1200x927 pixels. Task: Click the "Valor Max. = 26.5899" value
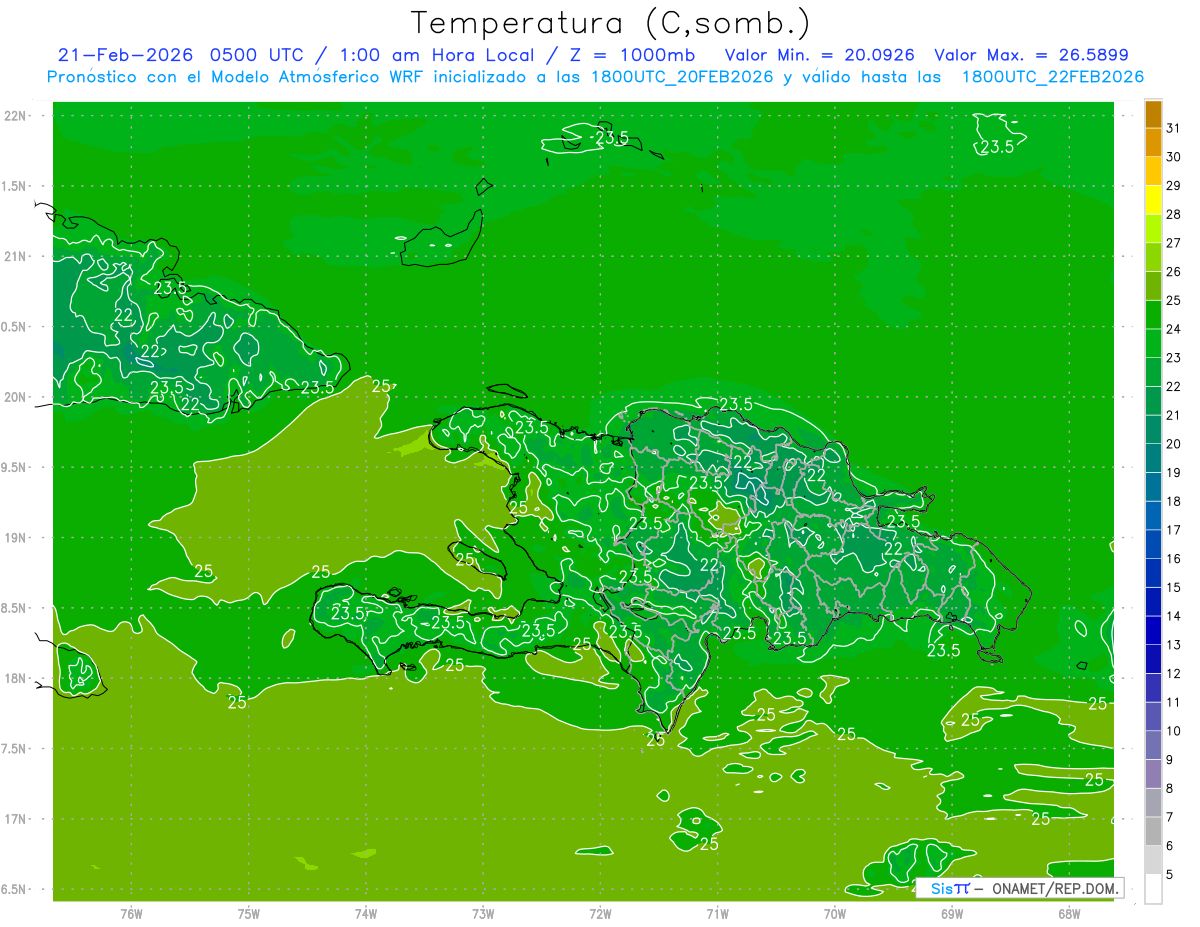point(1031,55)
